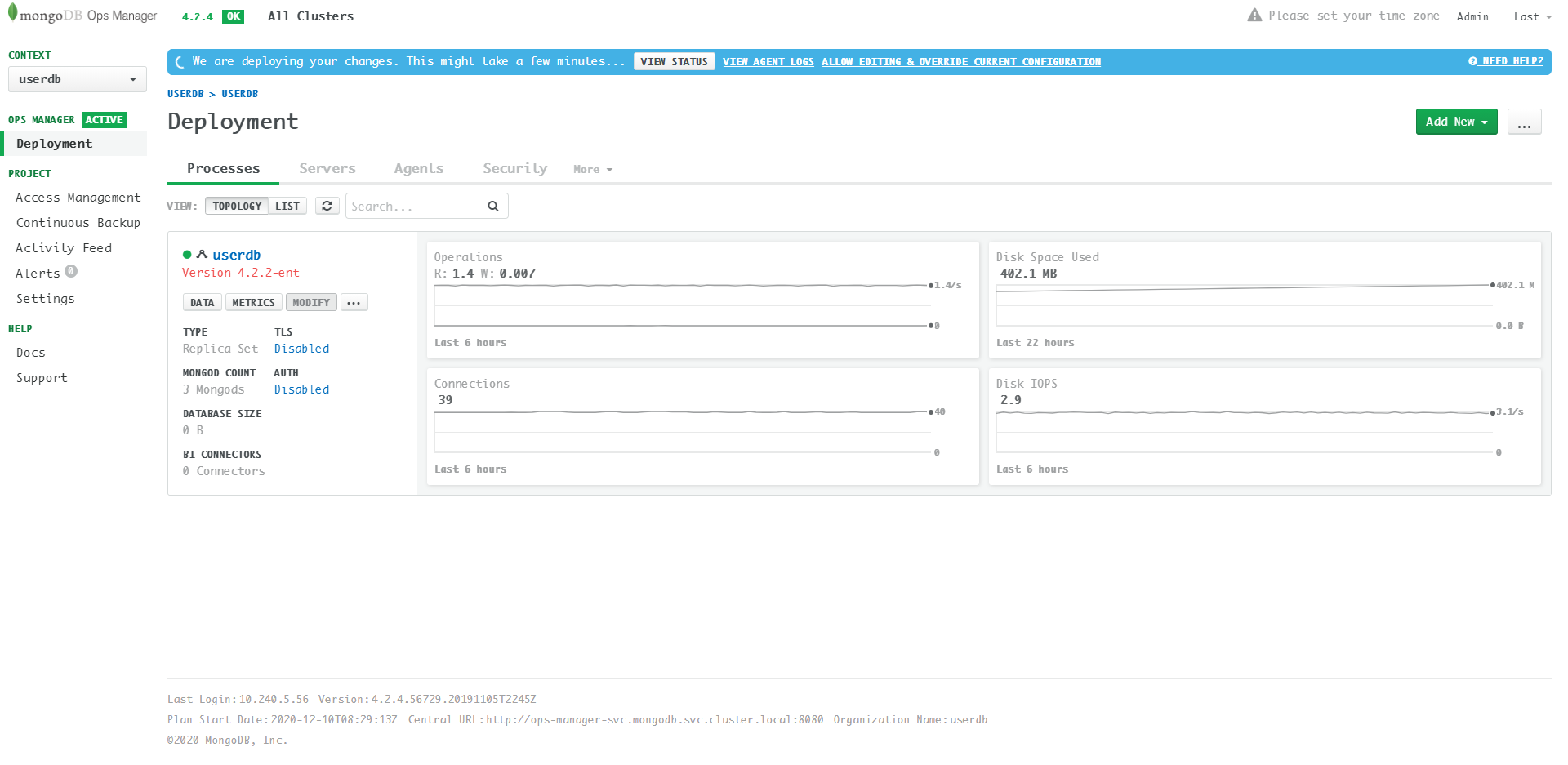Viewport: 1568px width, 765px height.
Task: Click METRICS for the userdb replica set
Action: (253, 302)
